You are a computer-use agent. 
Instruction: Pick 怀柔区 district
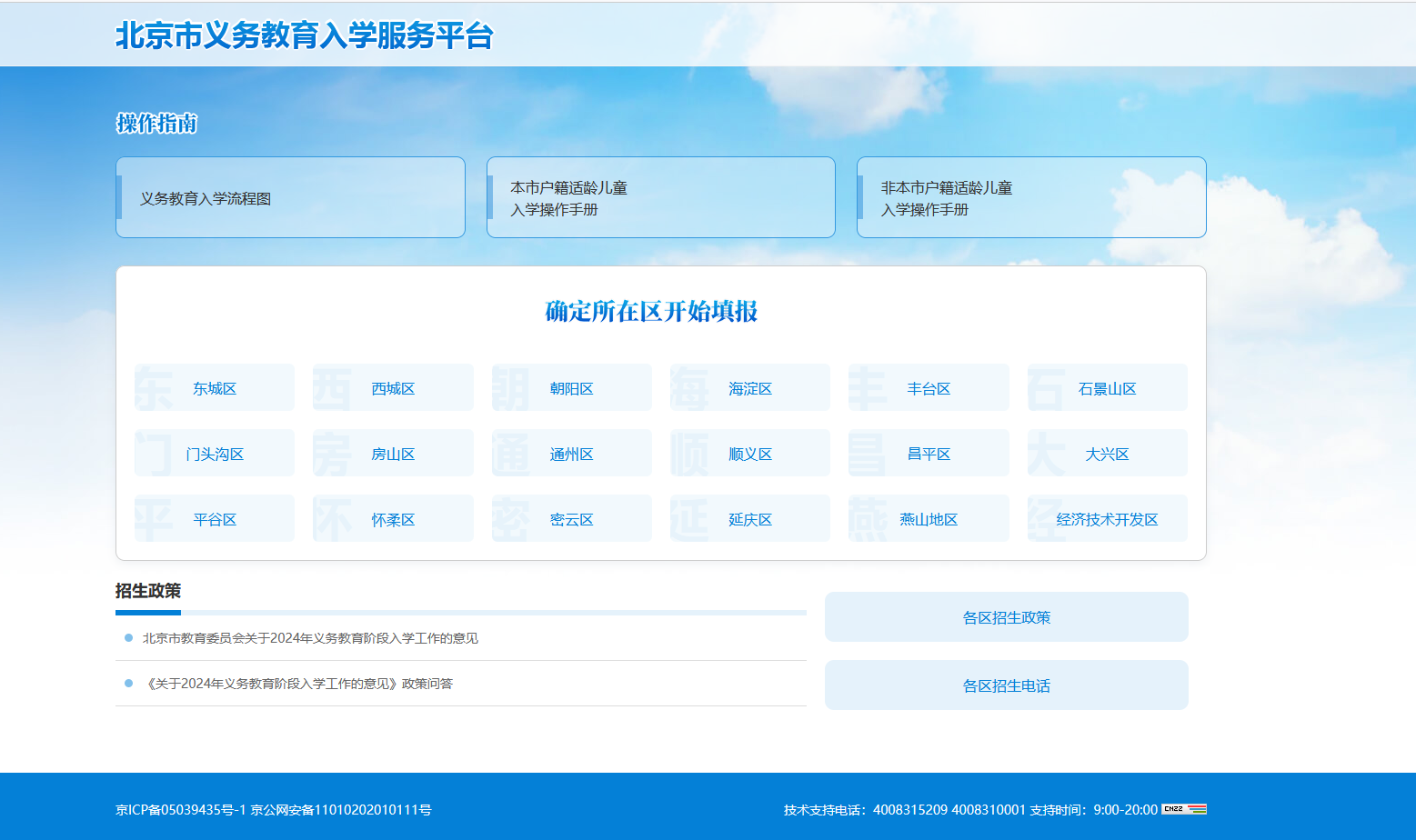393,519
